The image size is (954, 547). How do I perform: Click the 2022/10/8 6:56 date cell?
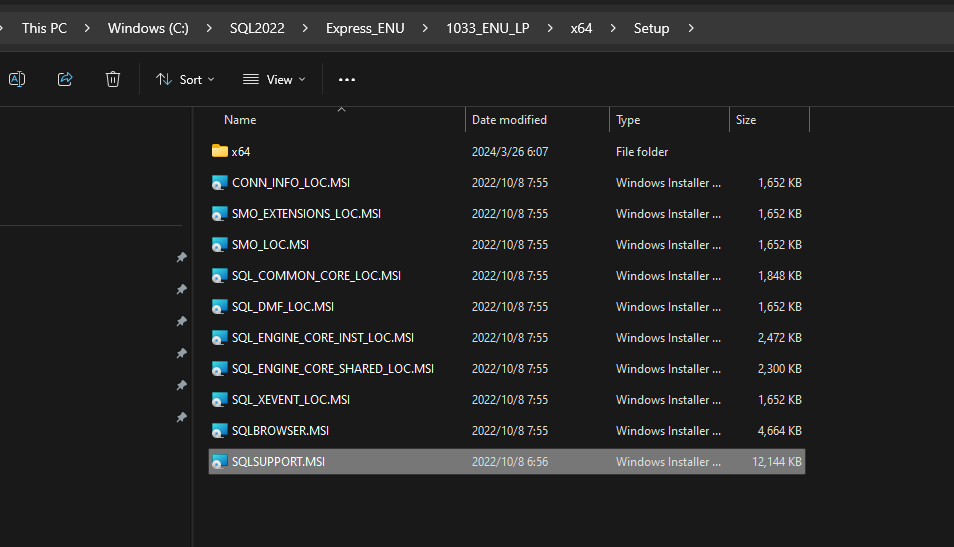point(510,462)
